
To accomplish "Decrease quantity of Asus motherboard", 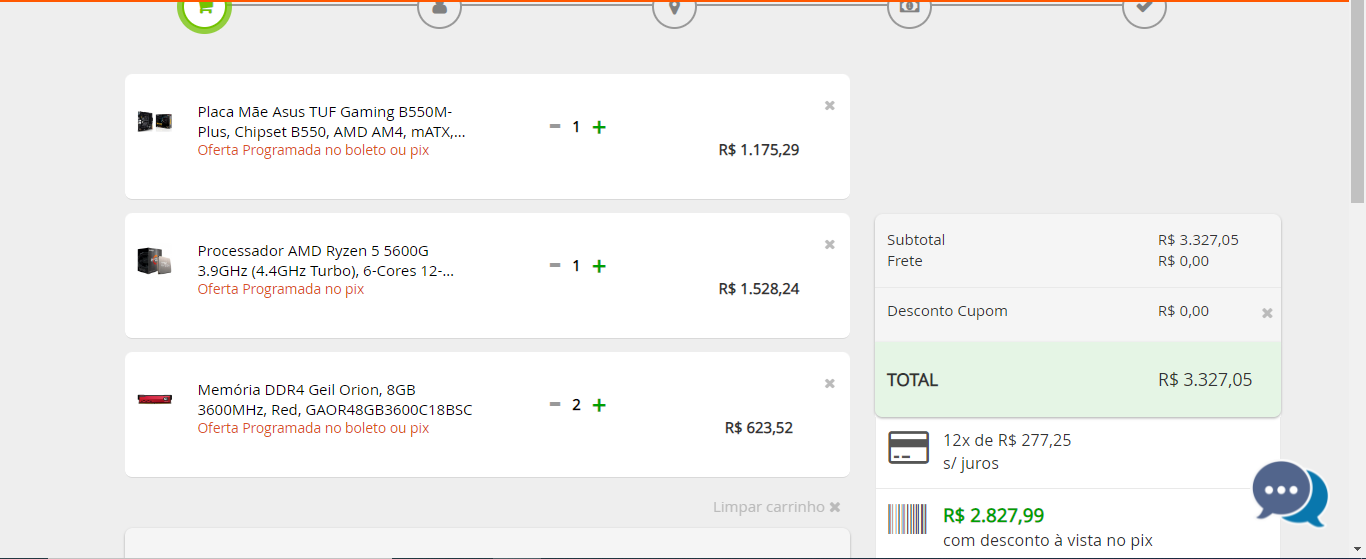I will coord(555,127).
